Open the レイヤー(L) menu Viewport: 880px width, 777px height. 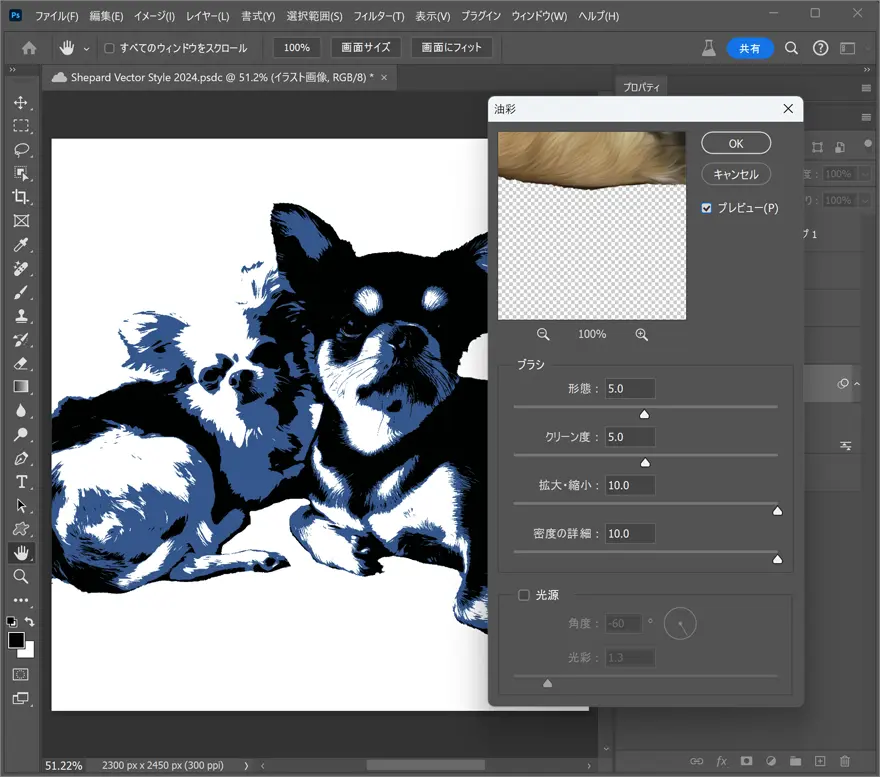click(207, 17)
